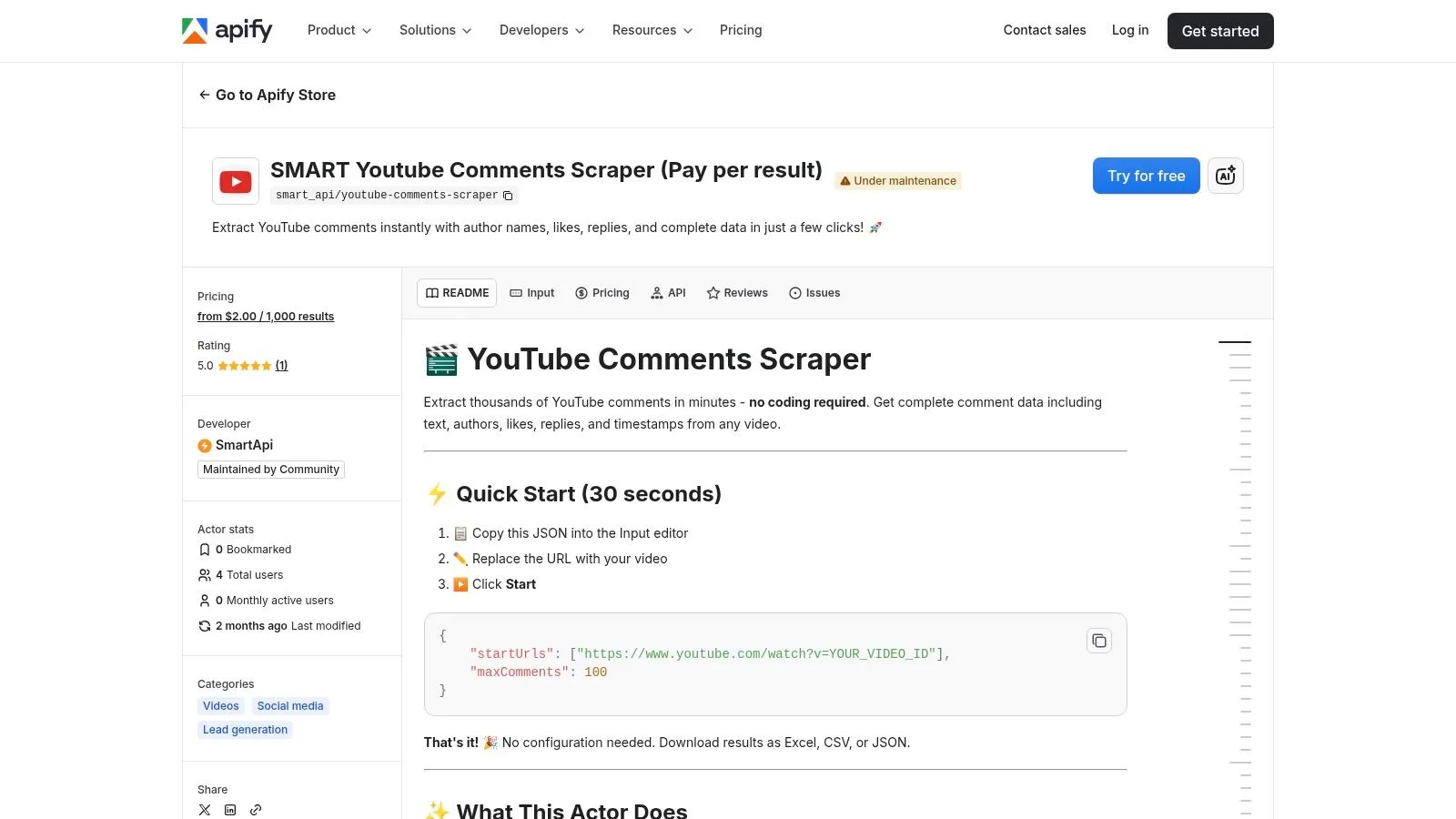Open the Developers dropdown menu
Viewport: 1456px width, 819px height.
541,30
